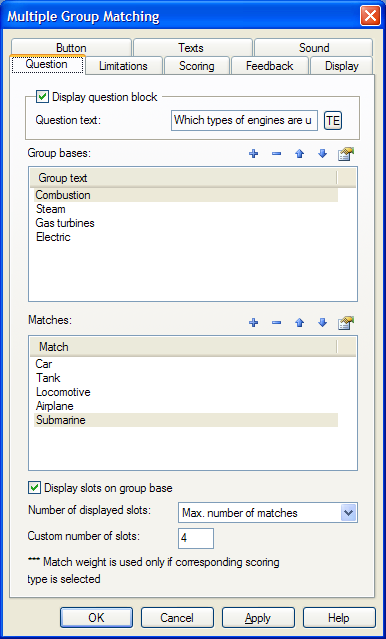The height and width of the screenshot is (639, 386).
Task: Move selected group base up
Action: click(300, 154)
